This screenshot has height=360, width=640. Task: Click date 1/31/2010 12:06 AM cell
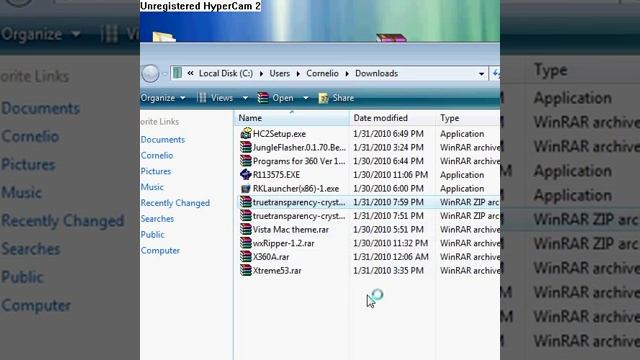click(x=391, y=257)
